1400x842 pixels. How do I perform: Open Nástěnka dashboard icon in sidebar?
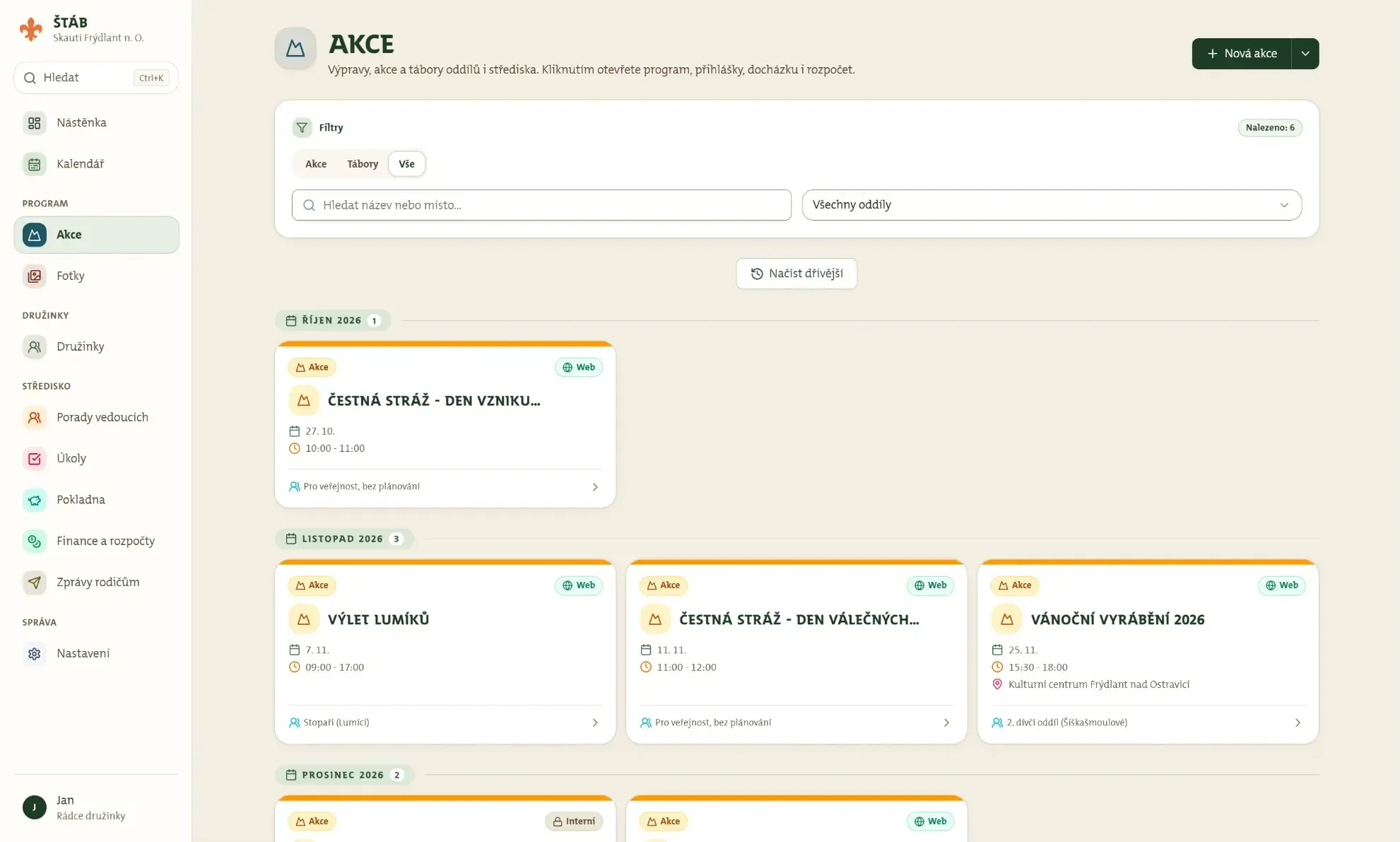pos(34,123)
